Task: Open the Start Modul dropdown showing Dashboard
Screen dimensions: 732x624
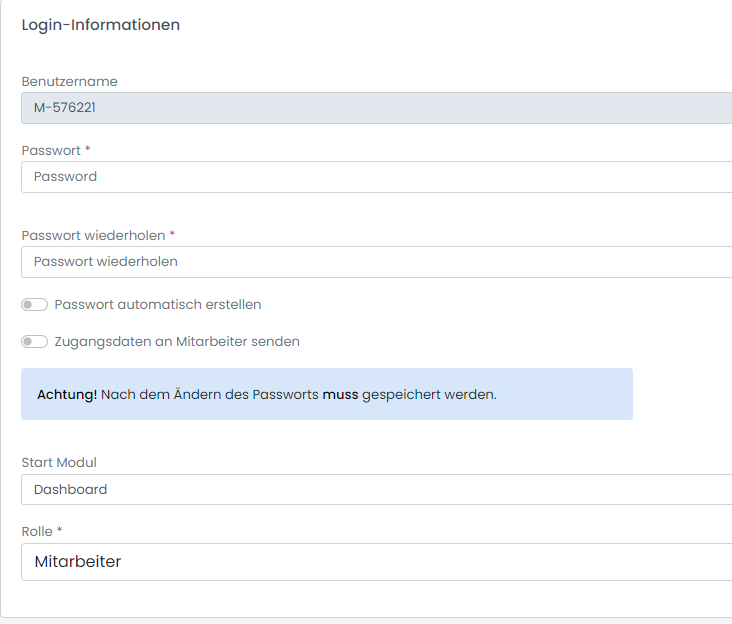Action: (x=375, y=490)
